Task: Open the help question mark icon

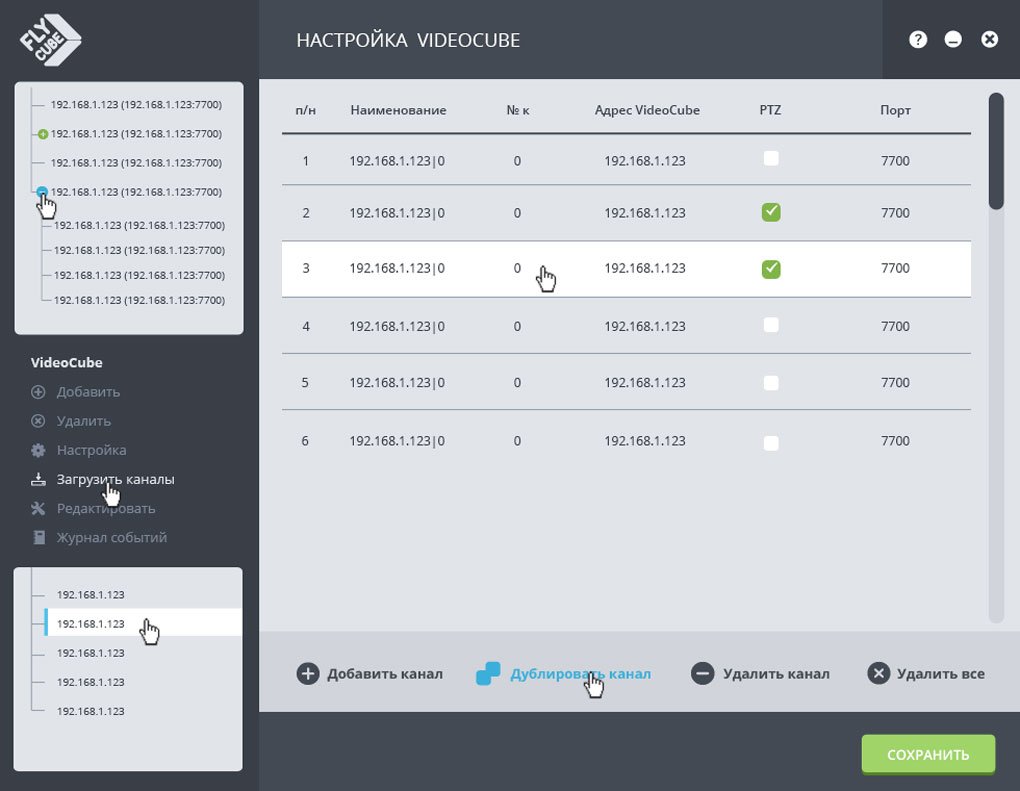Action: [917, 40]
